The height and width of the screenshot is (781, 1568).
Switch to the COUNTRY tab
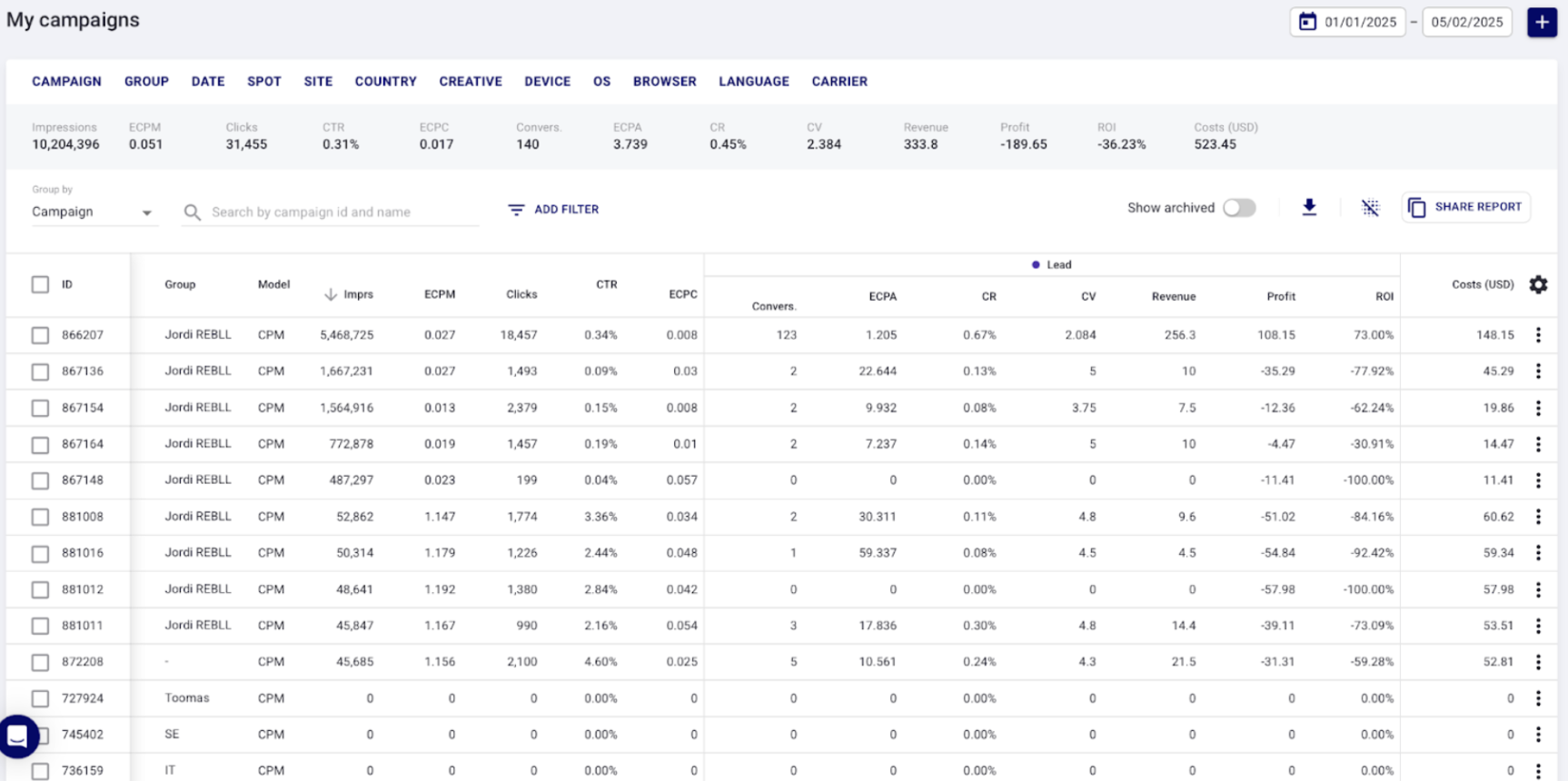tap(385, 81)
